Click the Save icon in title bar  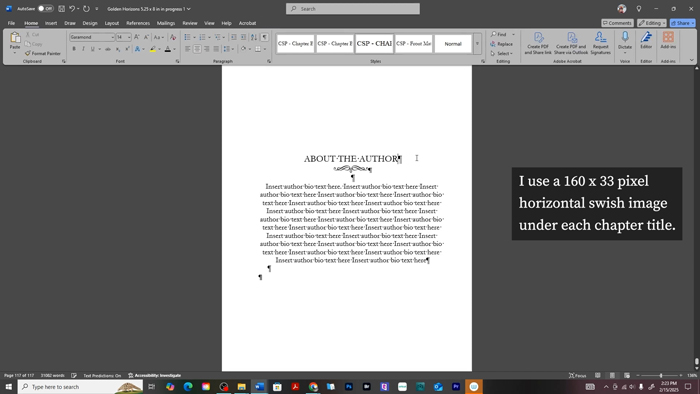point(62,8)
